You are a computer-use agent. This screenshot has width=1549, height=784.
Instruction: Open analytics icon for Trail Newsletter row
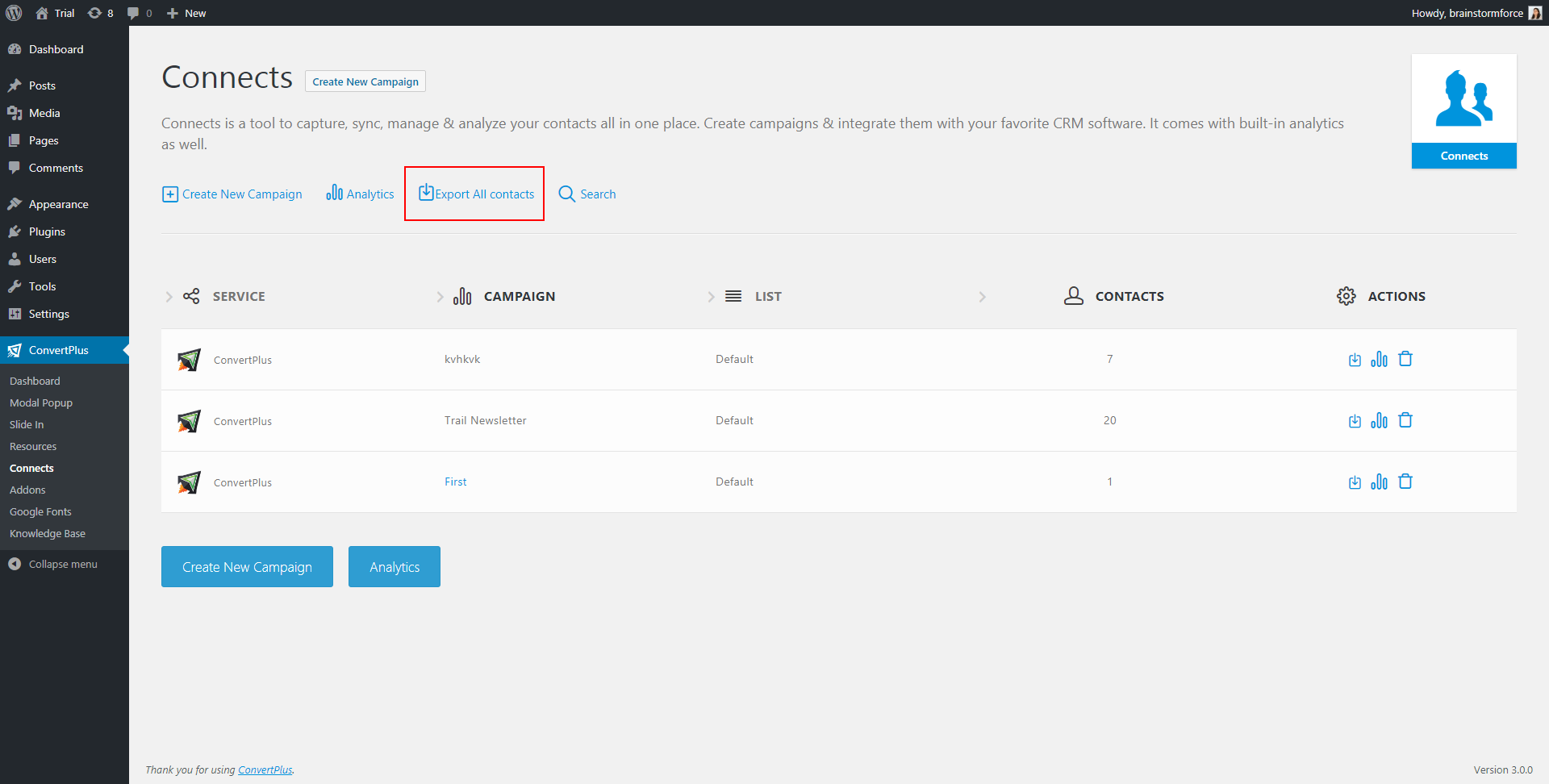1379,420
